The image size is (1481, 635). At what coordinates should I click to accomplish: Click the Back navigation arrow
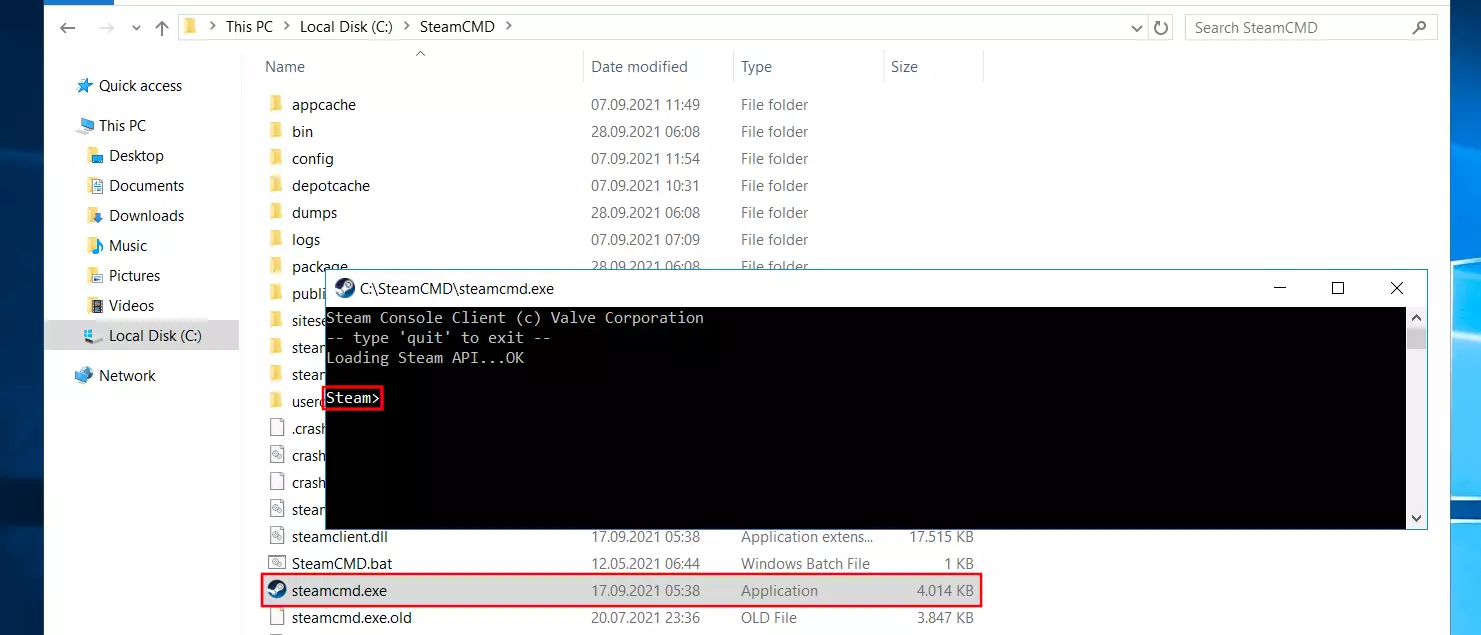[x=70, y=28]
